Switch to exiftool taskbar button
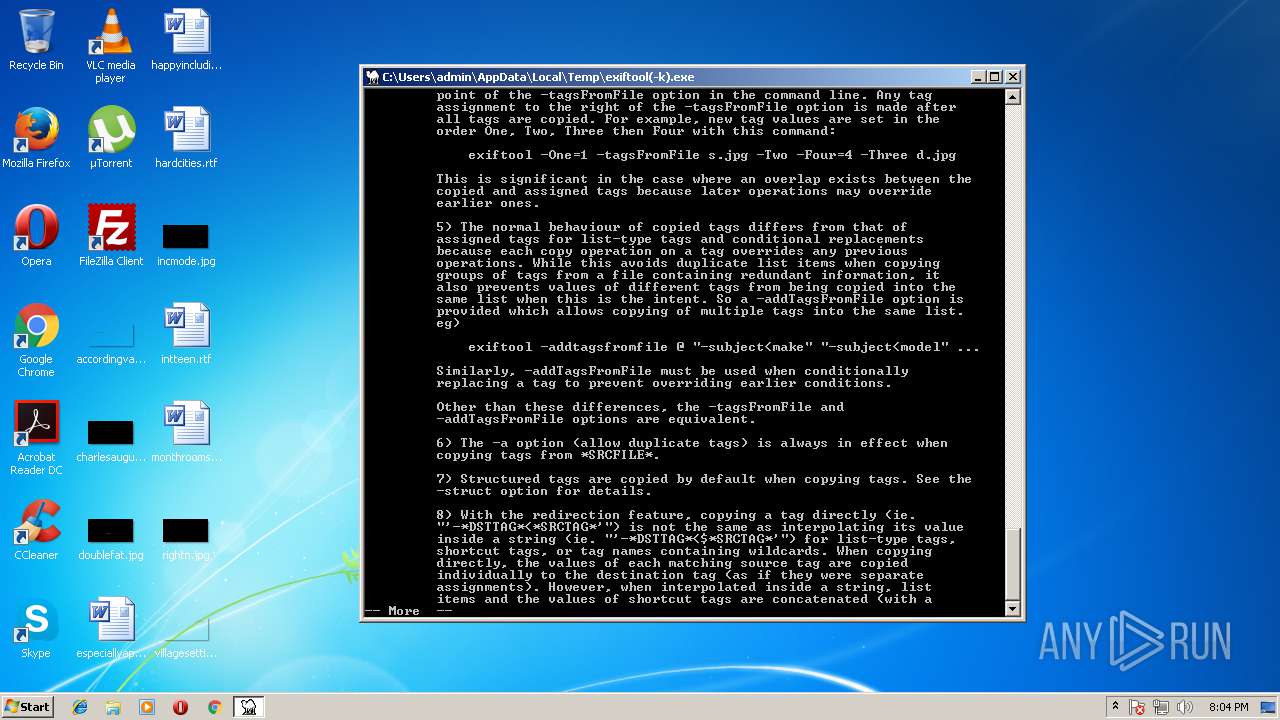 [x=248, y=707]
